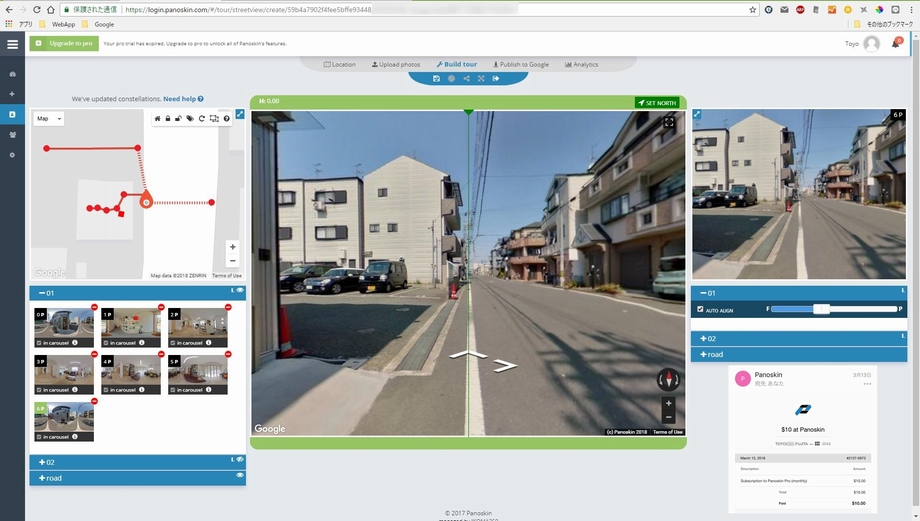Click the share icon in the blue toolbar
This screenshot has width=920, height=521.
point(466,78)
